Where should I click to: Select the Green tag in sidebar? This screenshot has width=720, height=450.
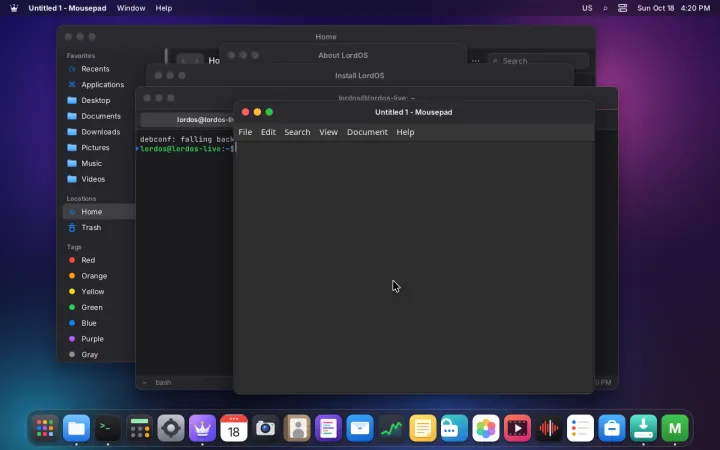pos(92,308)
